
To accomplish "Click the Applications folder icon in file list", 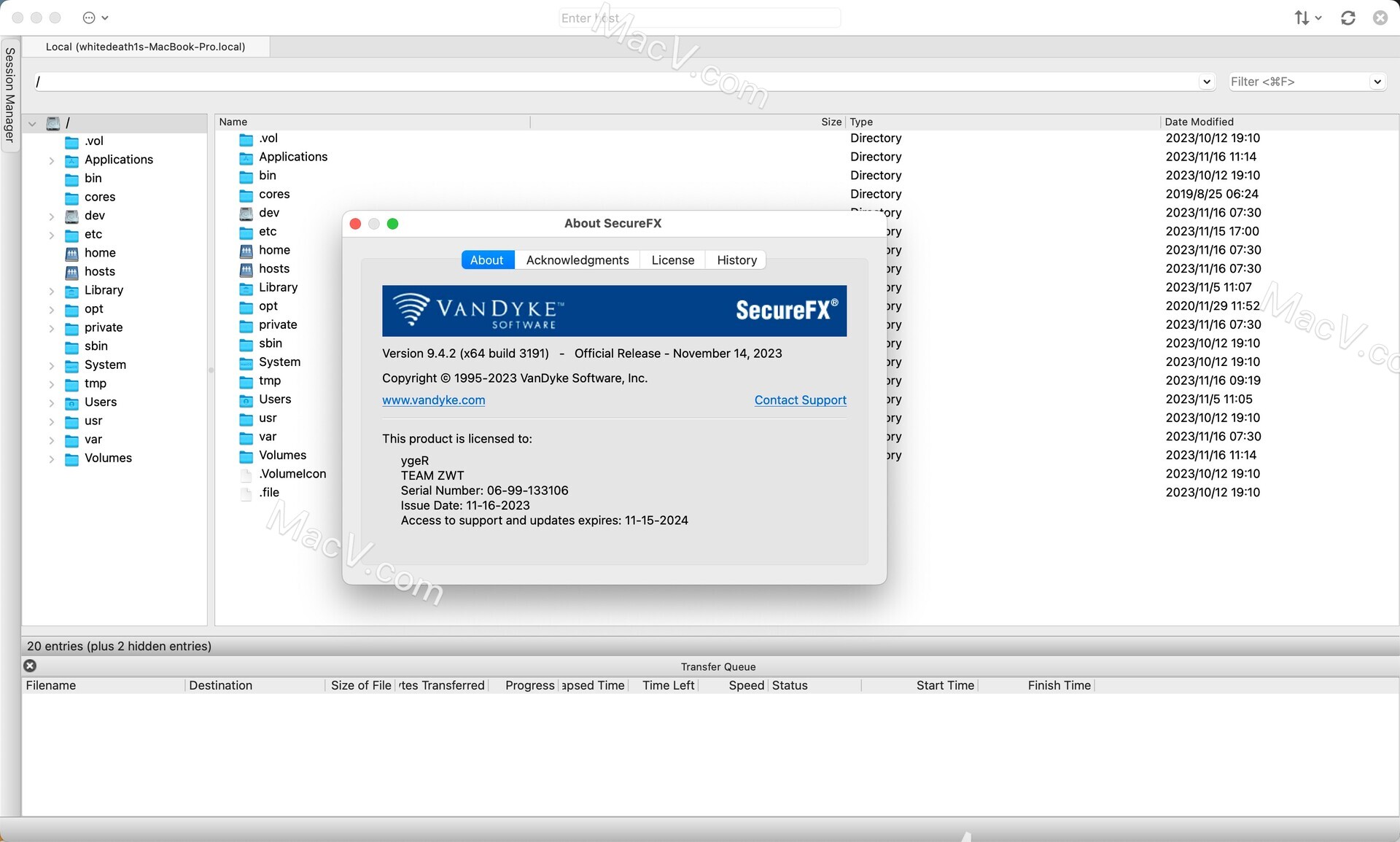I will 246,157.
